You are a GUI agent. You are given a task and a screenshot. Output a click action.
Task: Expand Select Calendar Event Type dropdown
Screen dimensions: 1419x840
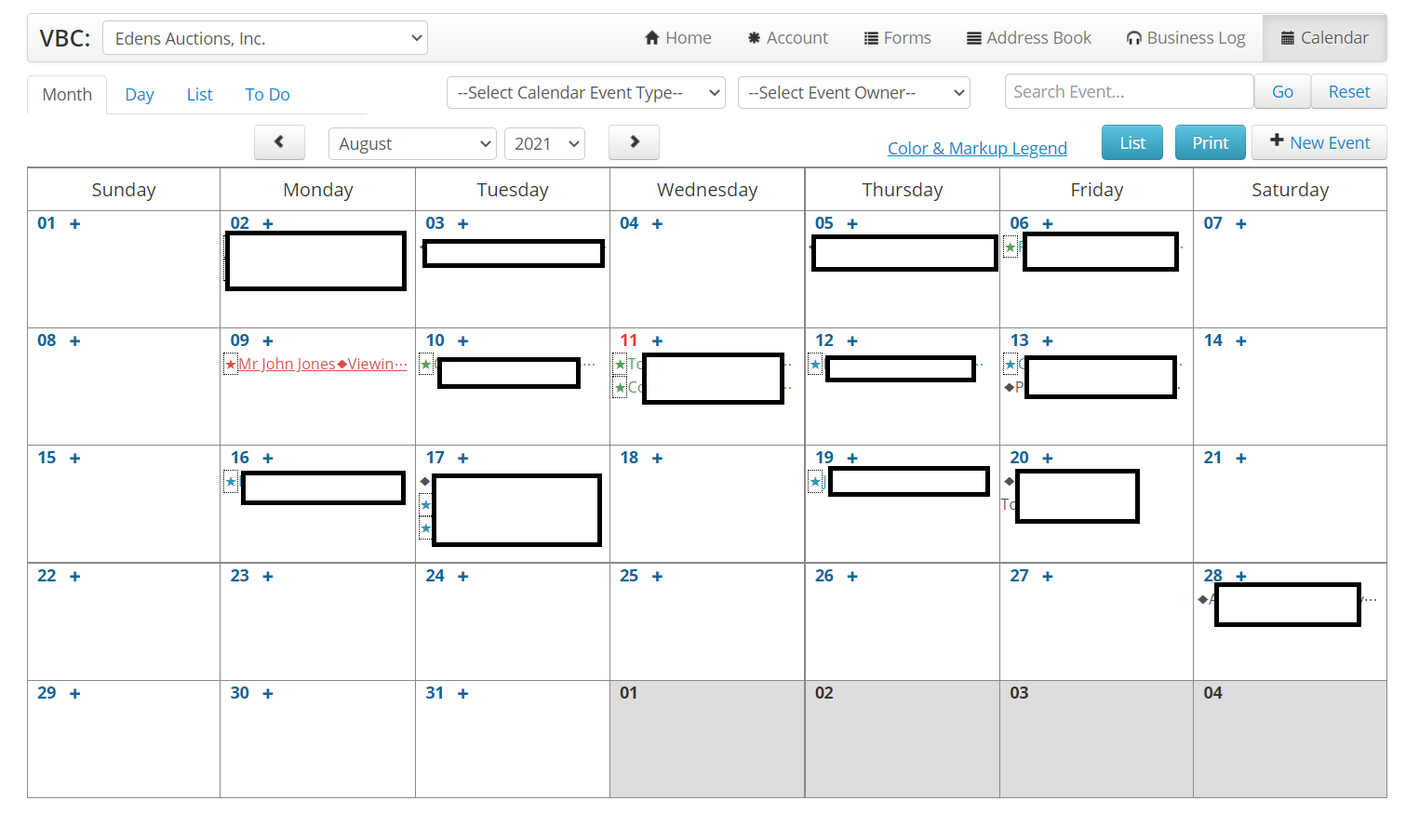[x=586, y=93]
